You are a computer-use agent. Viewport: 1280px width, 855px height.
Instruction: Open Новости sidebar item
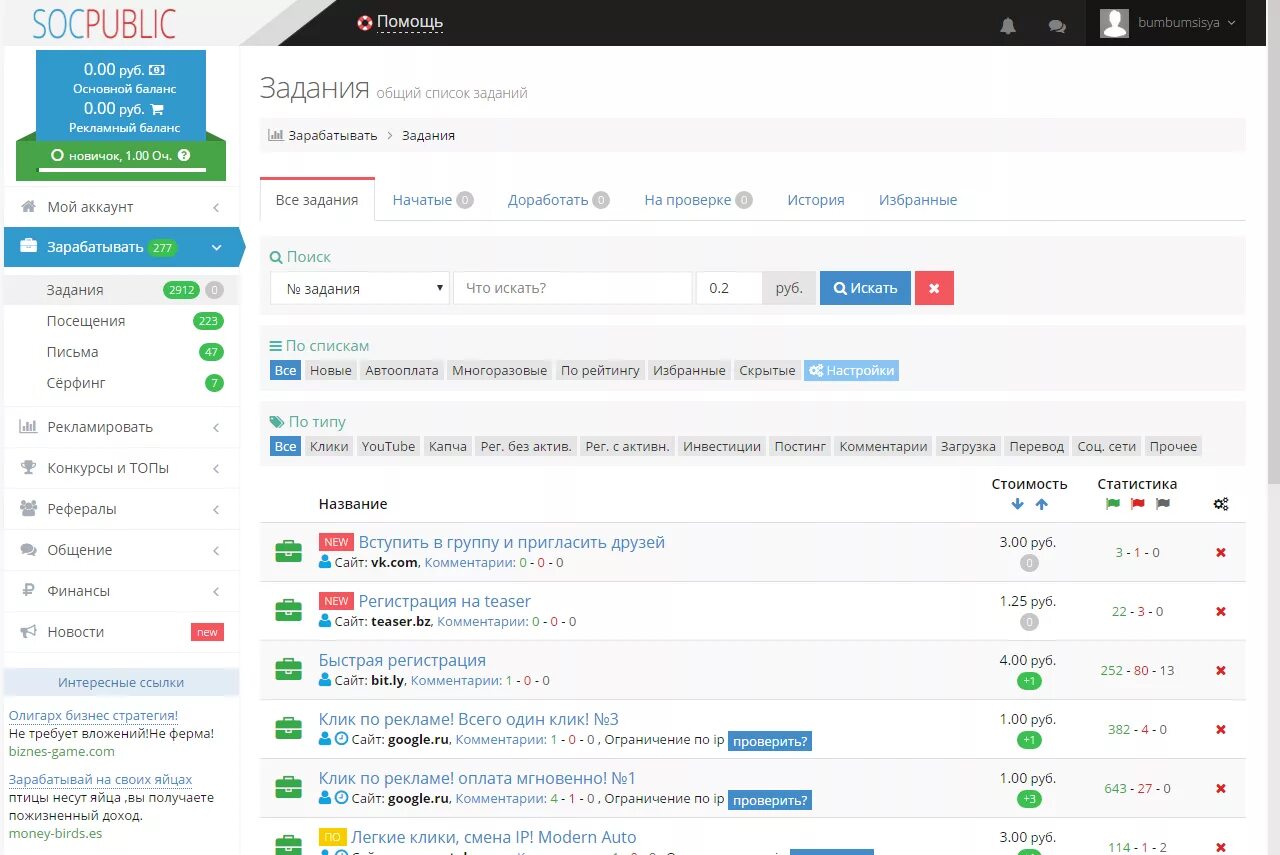[x=121, y=632]
